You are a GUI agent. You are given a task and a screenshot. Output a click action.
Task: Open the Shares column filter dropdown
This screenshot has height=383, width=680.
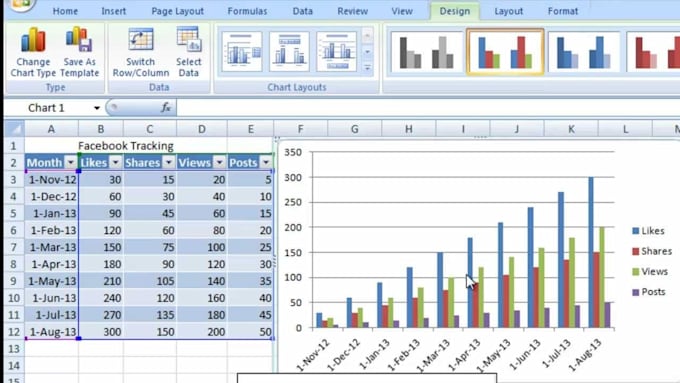coord(169,163)
